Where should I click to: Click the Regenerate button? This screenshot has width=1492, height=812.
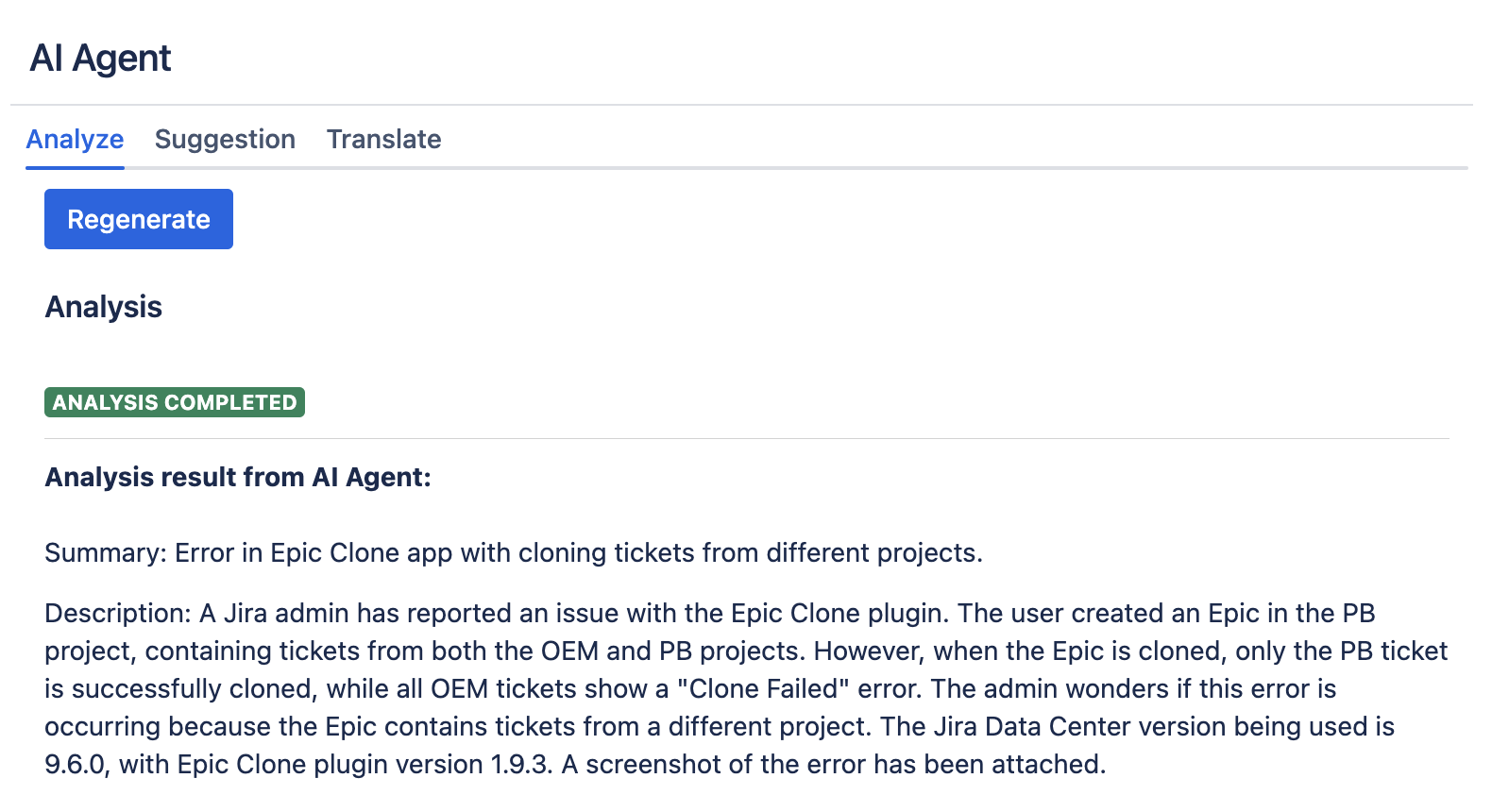click(x=139, y=219)
